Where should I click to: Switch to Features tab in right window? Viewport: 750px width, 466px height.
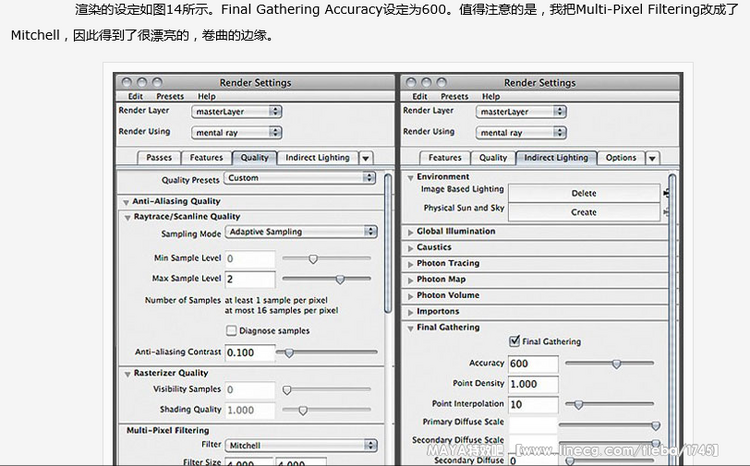[x=445, y=157]
